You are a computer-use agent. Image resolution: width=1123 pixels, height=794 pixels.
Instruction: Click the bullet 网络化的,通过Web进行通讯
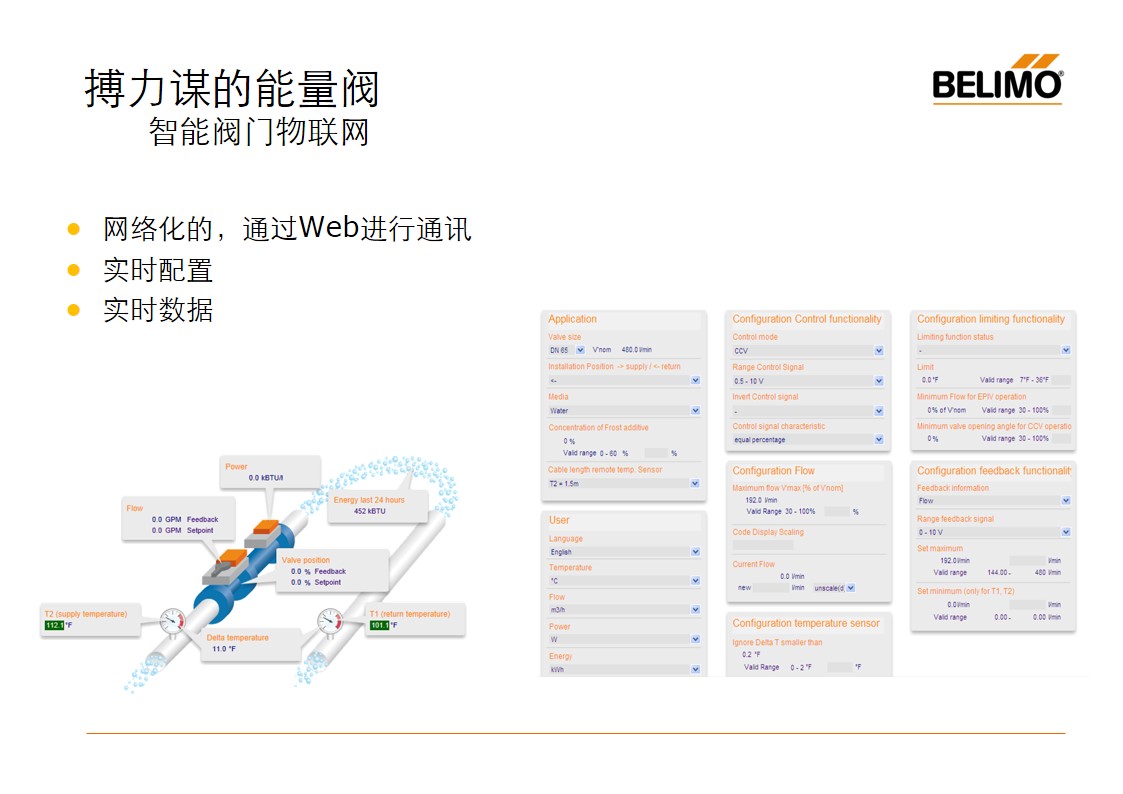point(287,228)
